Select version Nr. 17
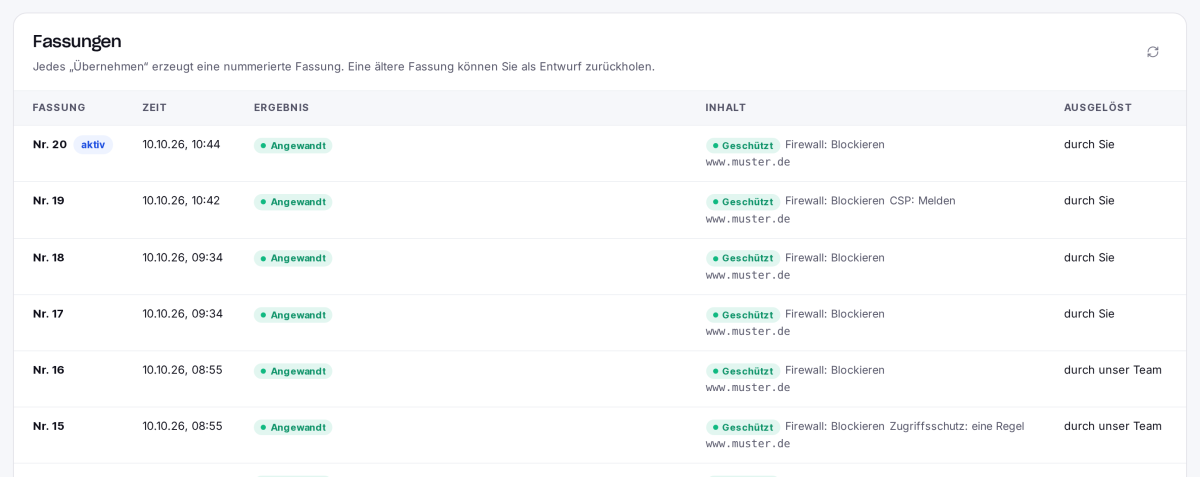 tap(48, 313)
